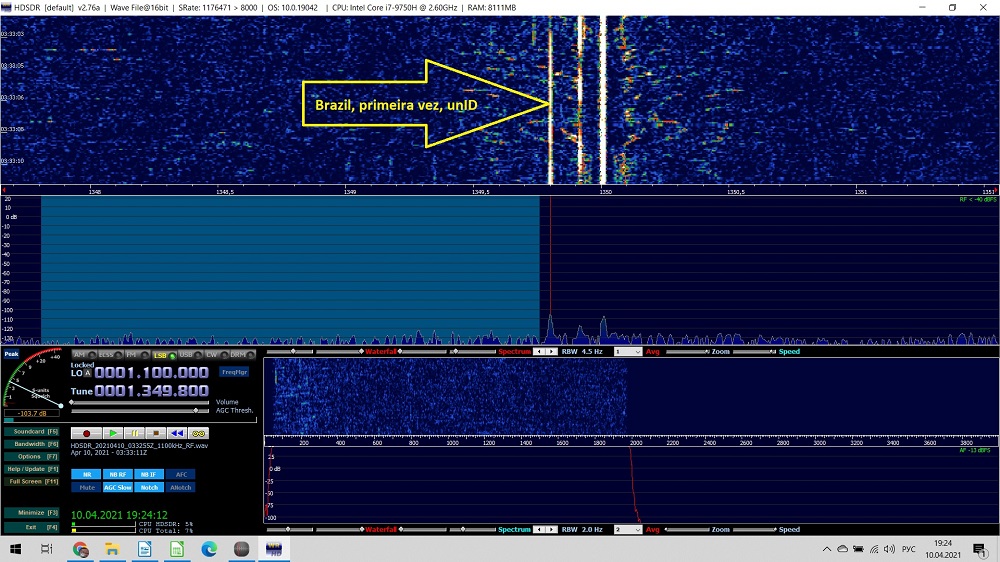Disable the Notch filter
Image resolution: width=1000 pixels, height=562 pixels.
(x=149, y=487)
